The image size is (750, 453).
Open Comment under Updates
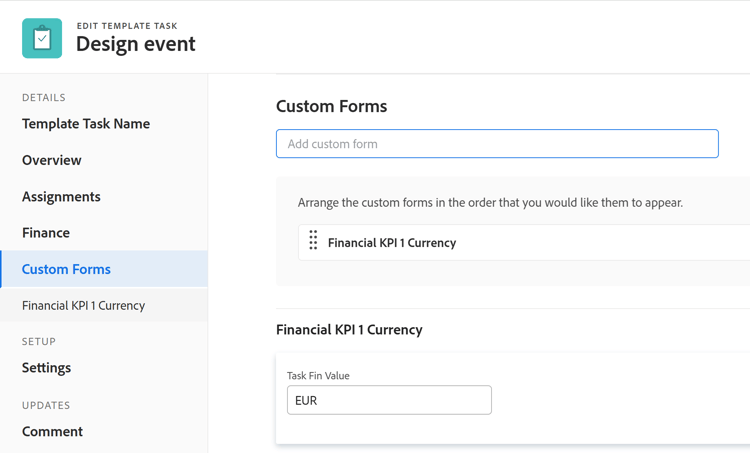(52, 432)
